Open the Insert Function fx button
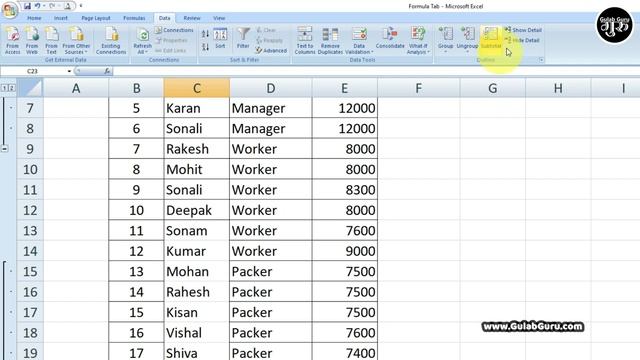Screen dimensions: 640x360 (107, 71)
